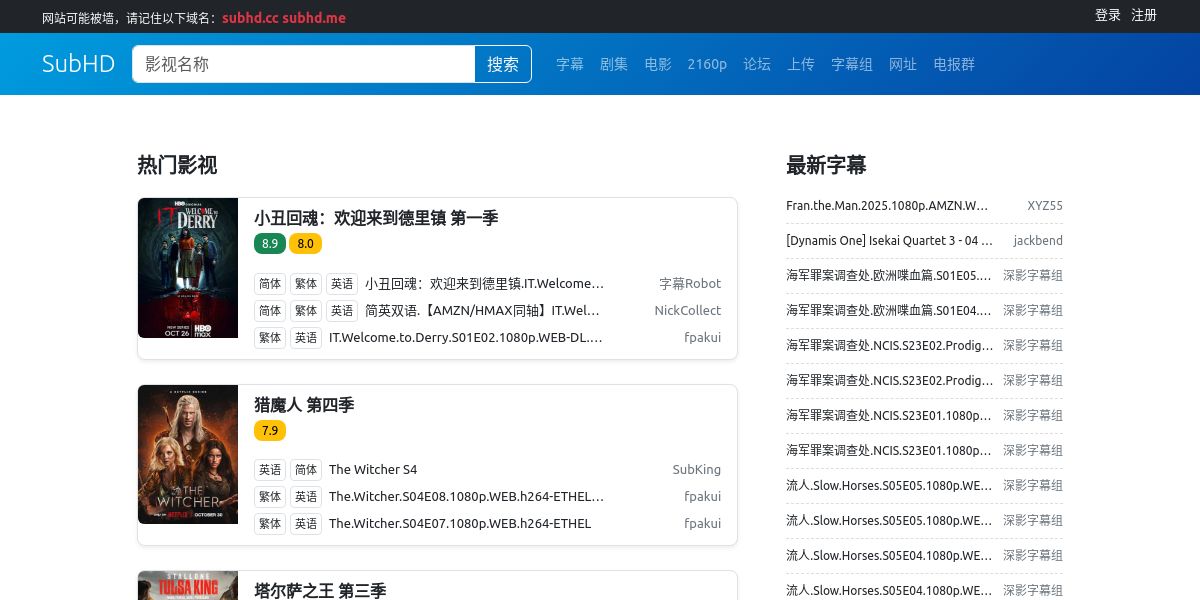Open the 电影 nav item
The width and height of the screenshot is (1200, 600).
click(x=658, y=64)
